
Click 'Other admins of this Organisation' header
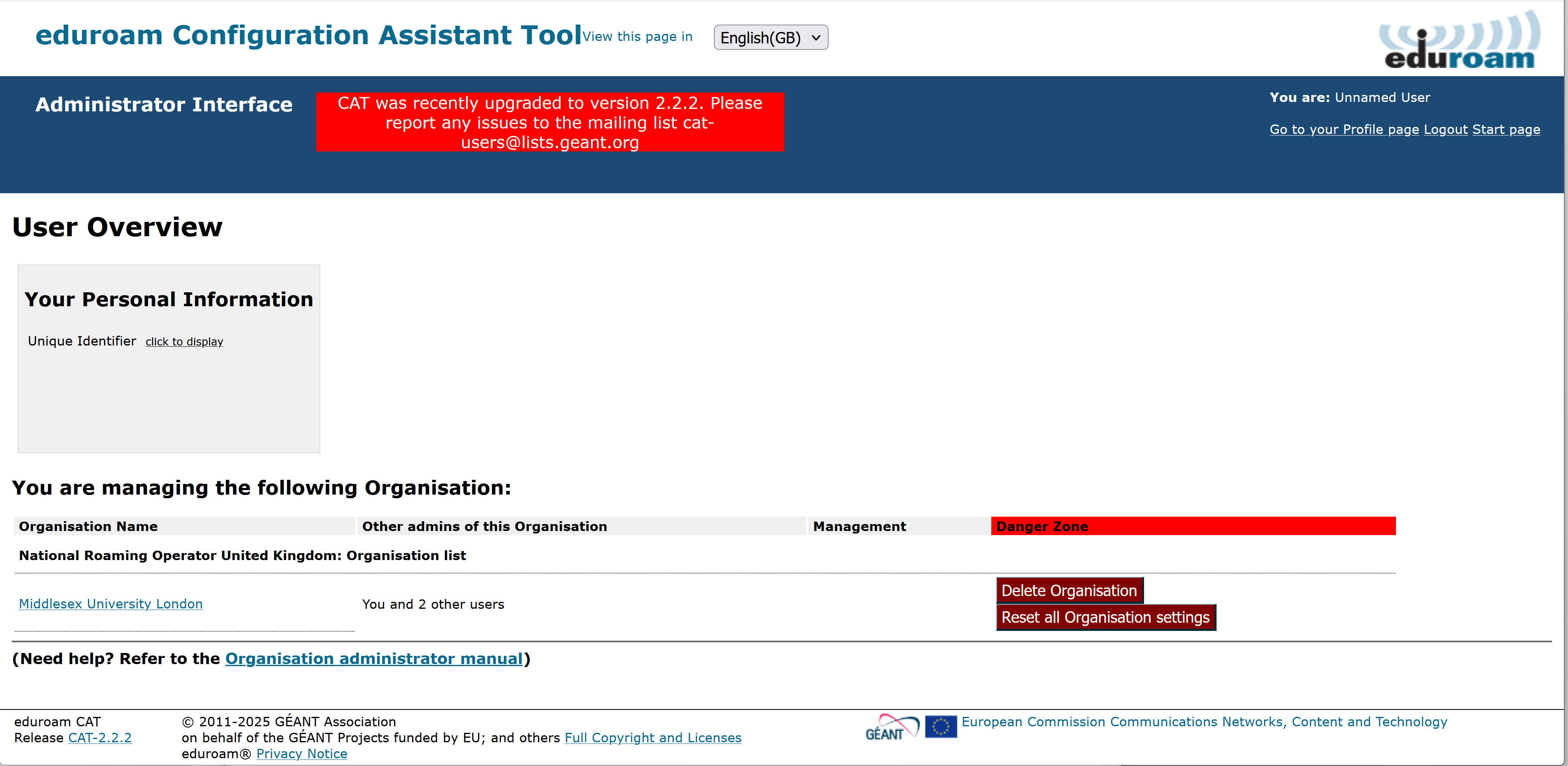click(582, 526)
